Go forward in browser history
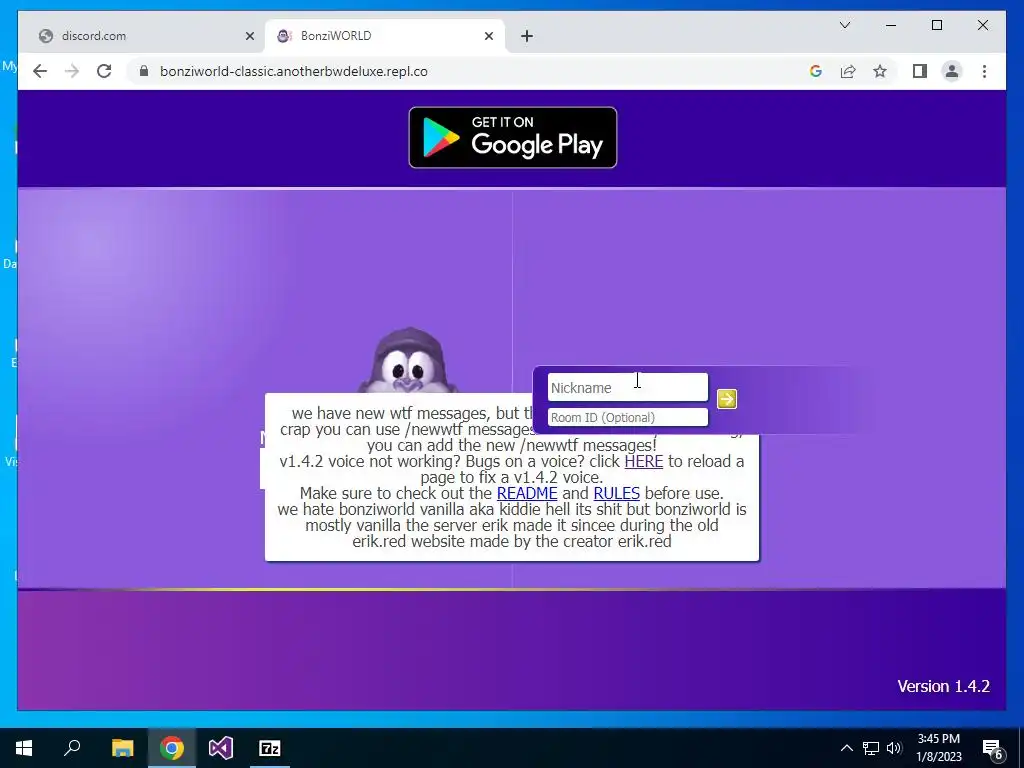The height and width of the screenshot is (768, 1024). point(72,71)
